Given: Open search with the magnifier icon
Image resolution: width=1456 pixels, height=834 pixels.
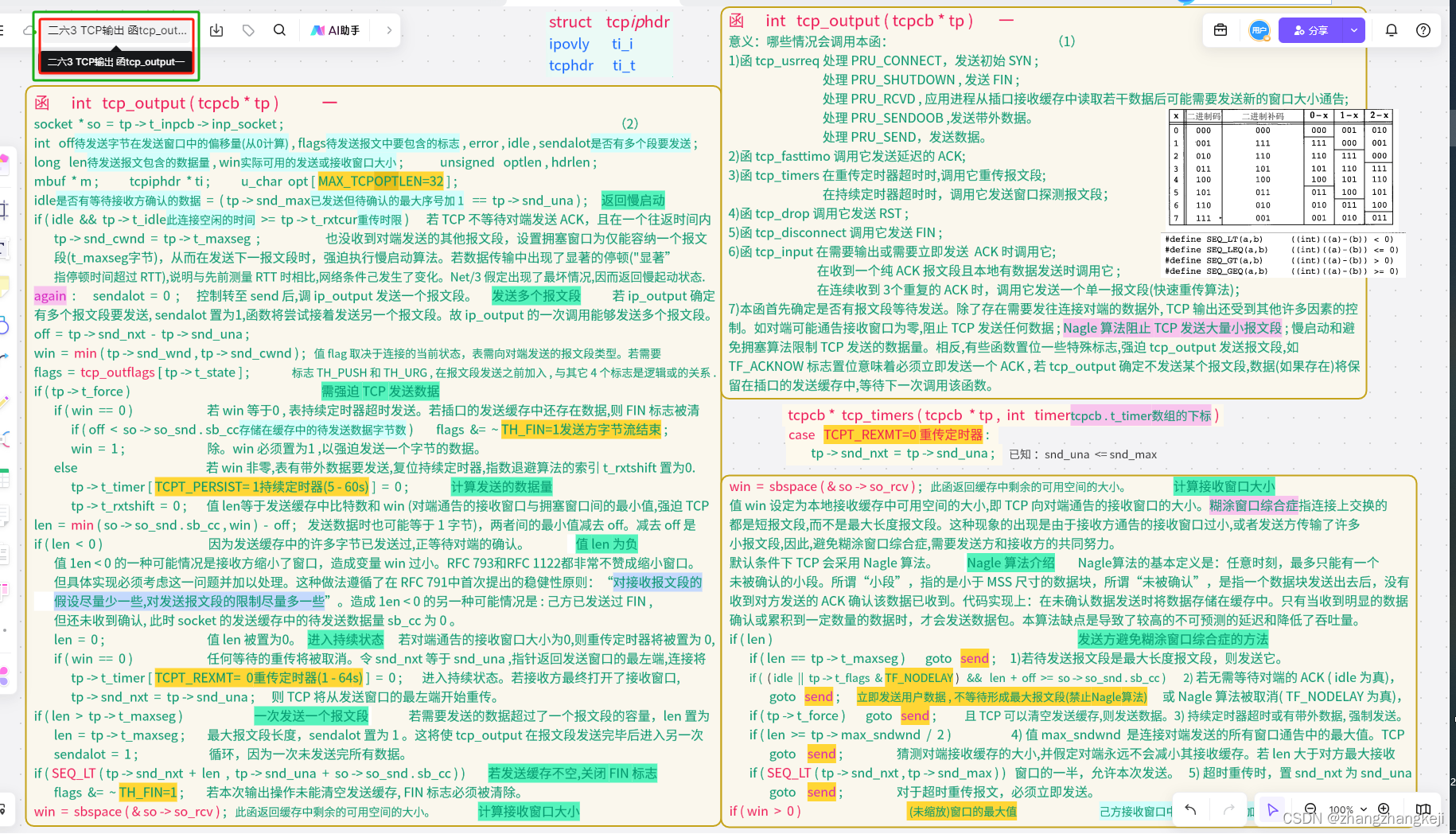Looking at the screenshot, I should [279, 29].
